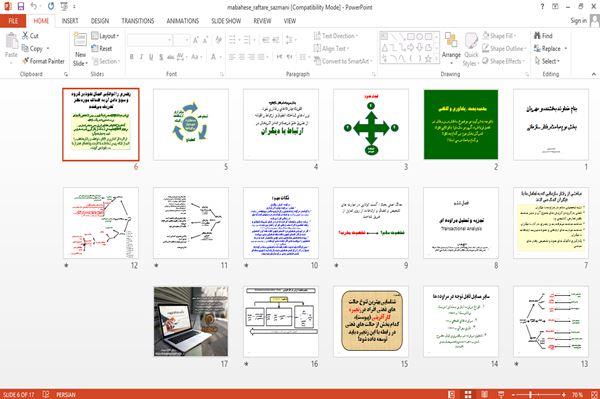The height and width of the screenshot is (399, 600).
Task: Start slideshow from beginning icon in Quick Access
Action: point(64,7)
